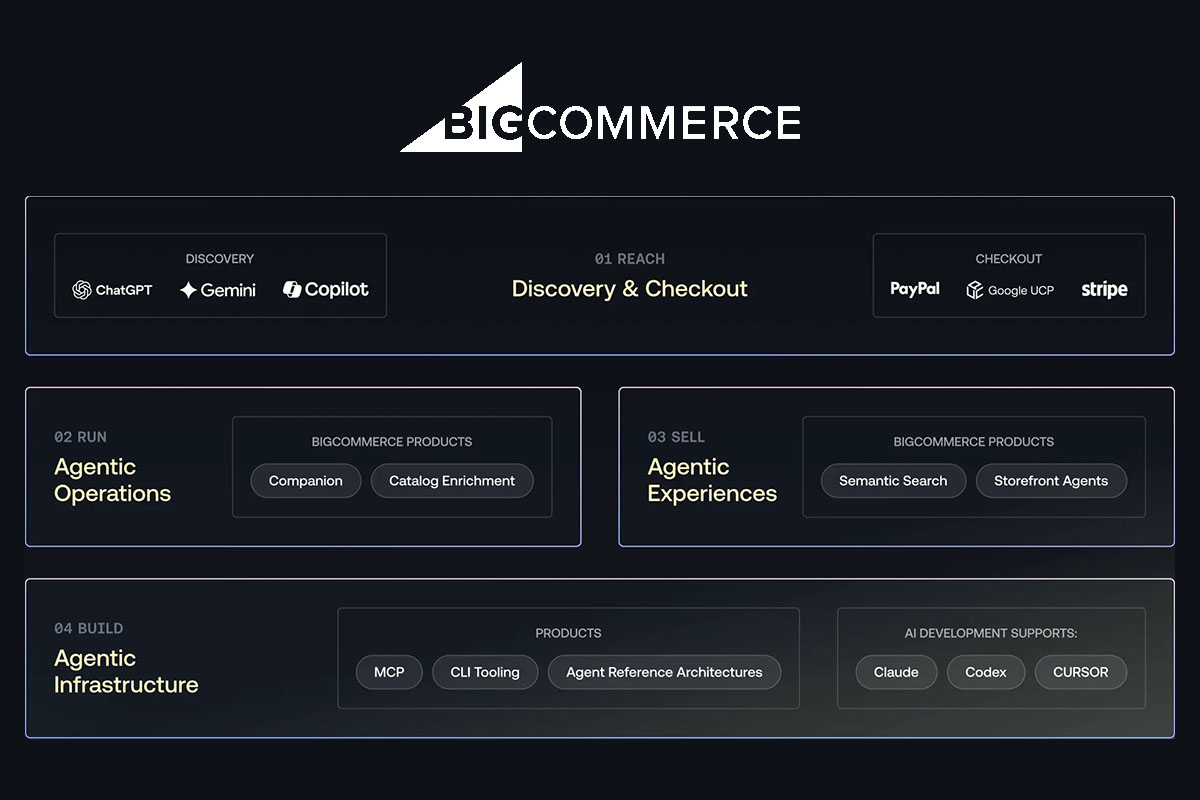Image resolution: width=1200 pixels, height=800 pixels.
Task: Click the Stripe logo under Checkout
Action: tap(1104, 290)
